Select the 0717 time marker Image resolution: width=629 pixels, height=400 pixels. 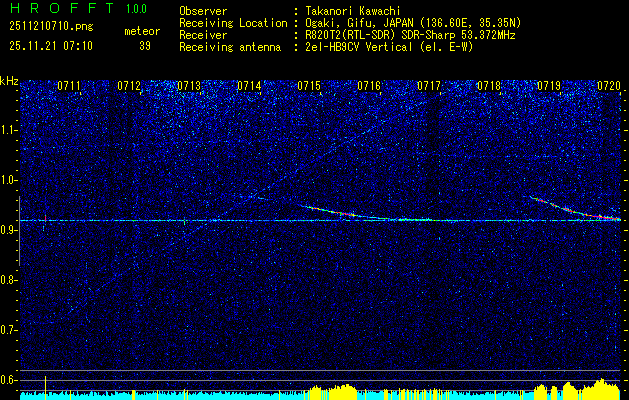(429, 87)
